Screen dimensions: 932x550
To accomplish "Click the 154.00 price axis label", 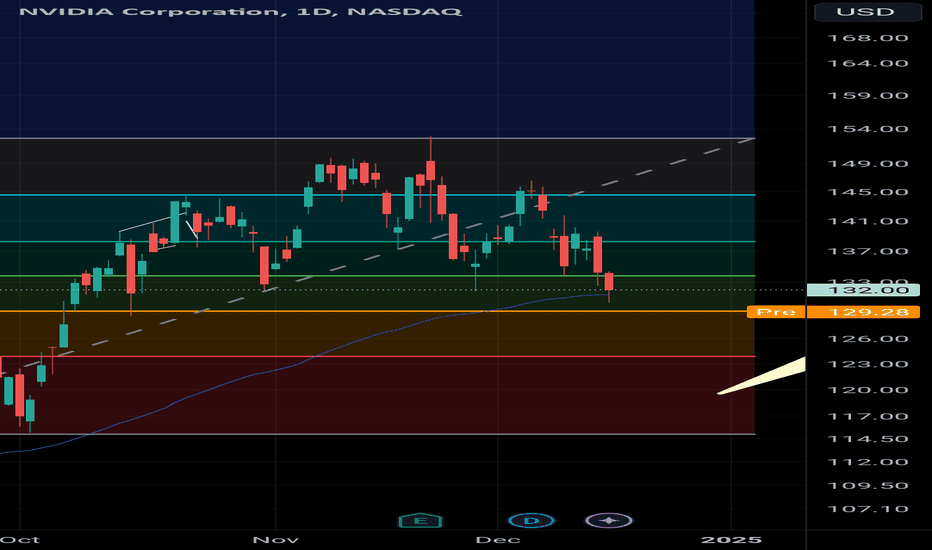I will click(868, 129).
